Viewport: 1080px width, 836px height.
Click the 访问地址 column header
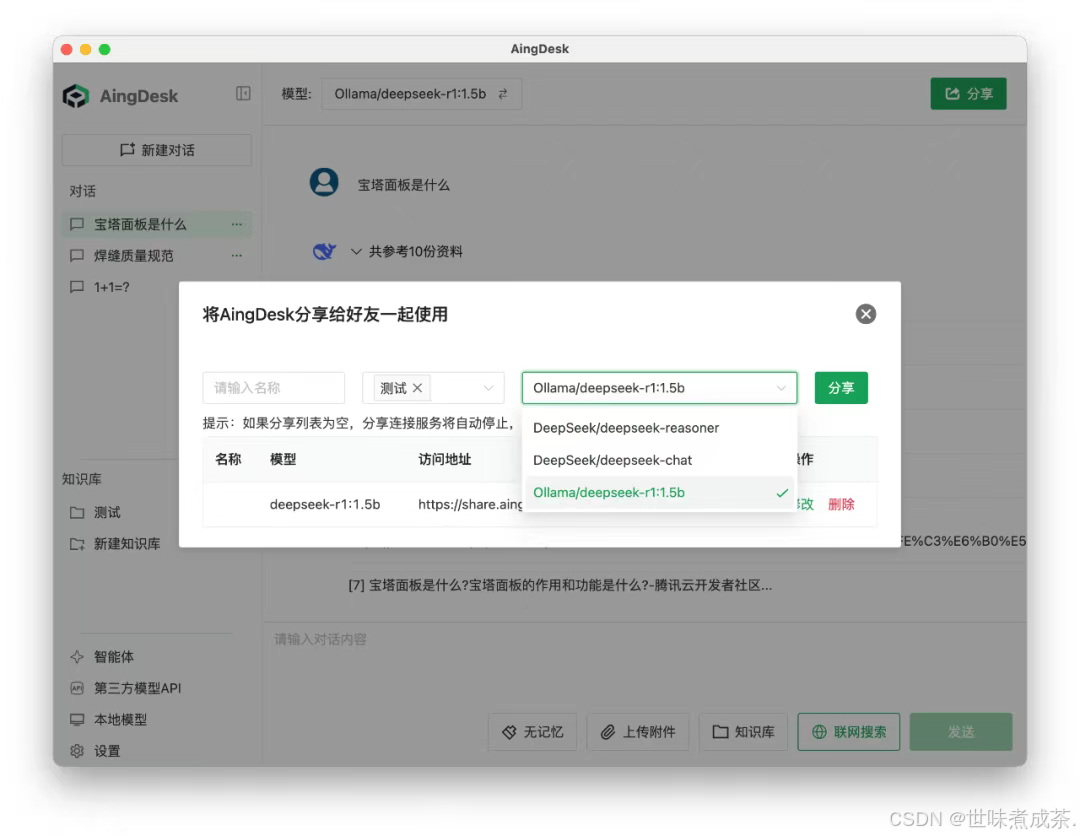coord(444,459)
